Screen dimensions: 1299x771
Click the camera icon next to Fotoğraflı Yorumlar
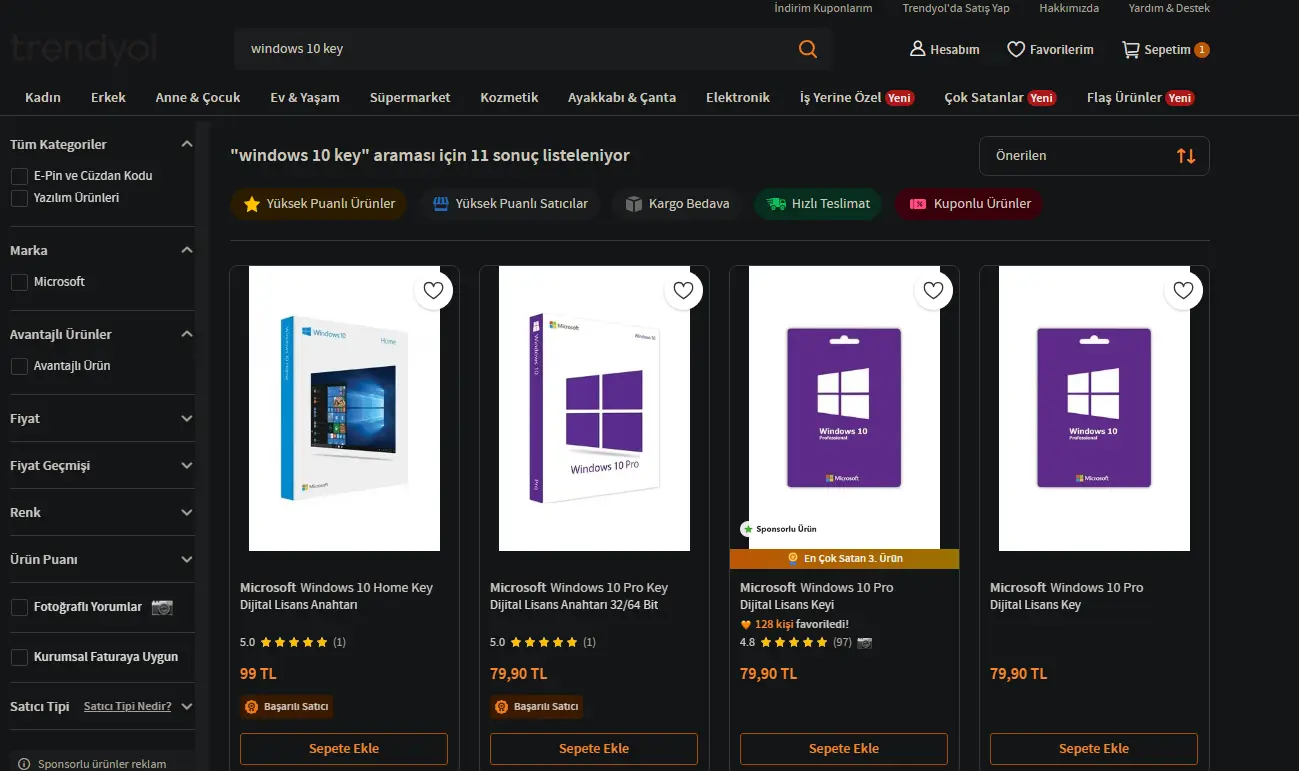click(162, 607)
